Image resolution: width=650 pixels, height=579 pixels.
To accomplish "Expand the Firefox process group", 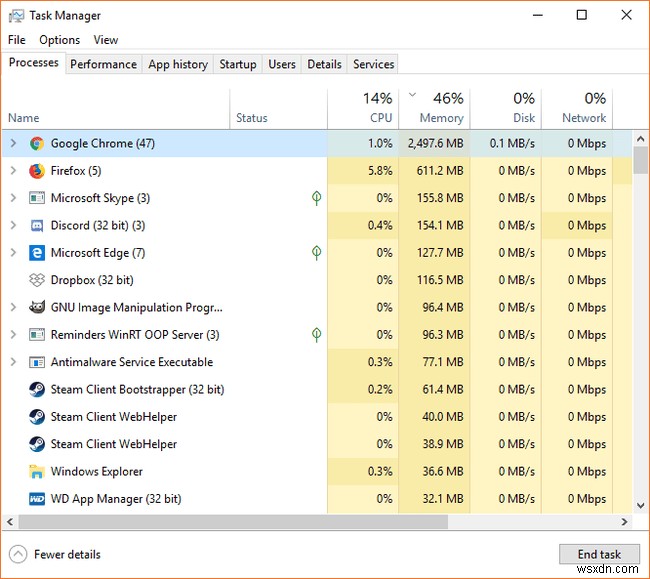I will click(x=13, y=171).
